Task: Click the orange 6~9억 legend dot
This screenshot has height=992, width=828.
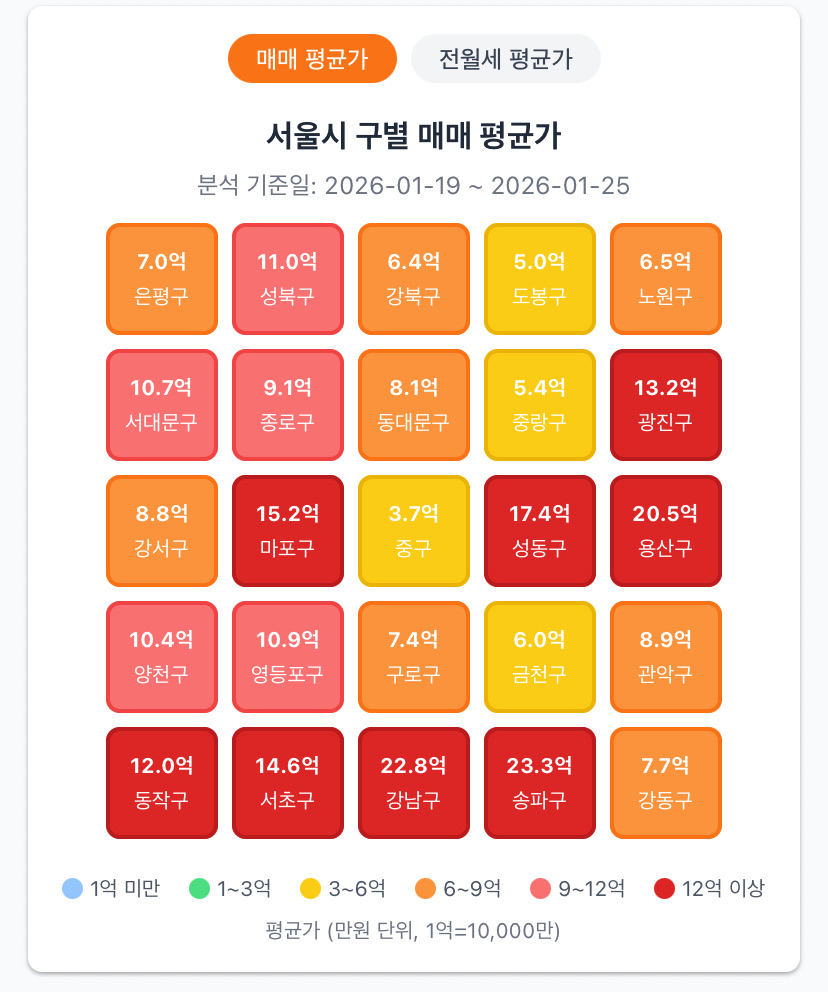Action: [426, 888]
